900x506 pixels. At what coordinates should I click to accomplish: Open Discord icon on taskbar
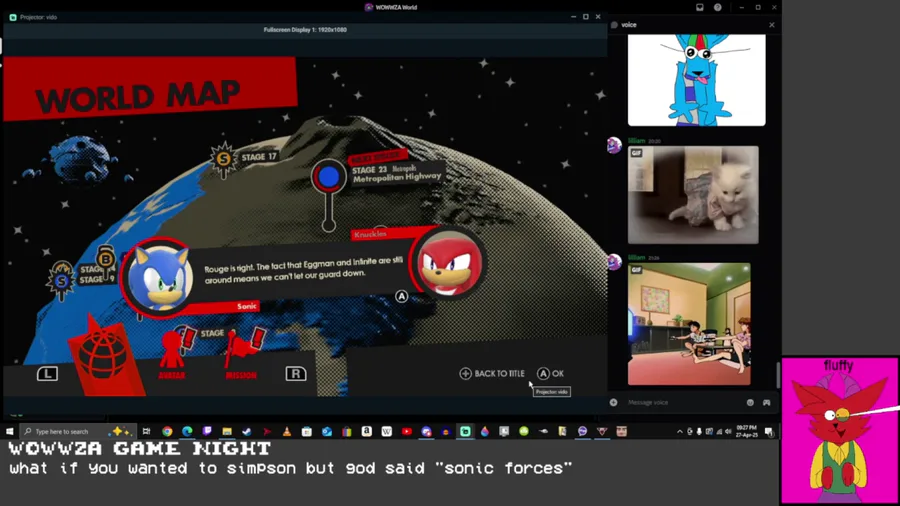[x=426, y=431]
